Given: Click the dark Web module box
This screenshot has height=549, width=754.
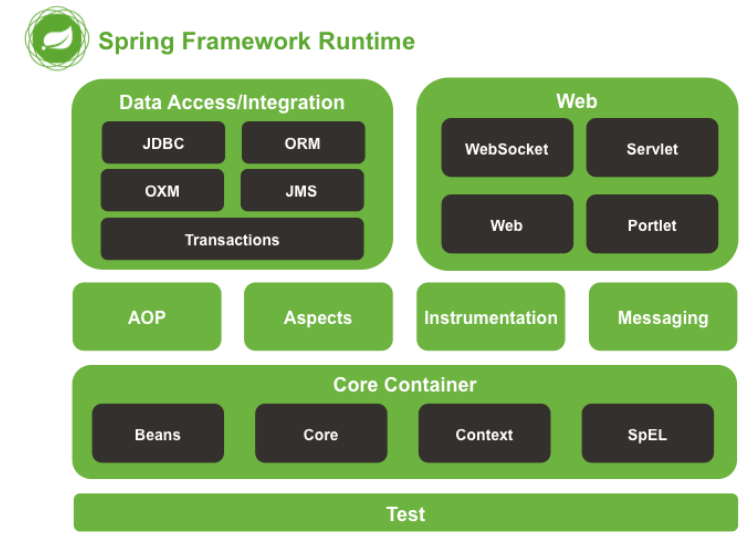Looking at the screenshot, I should (507, 224).
